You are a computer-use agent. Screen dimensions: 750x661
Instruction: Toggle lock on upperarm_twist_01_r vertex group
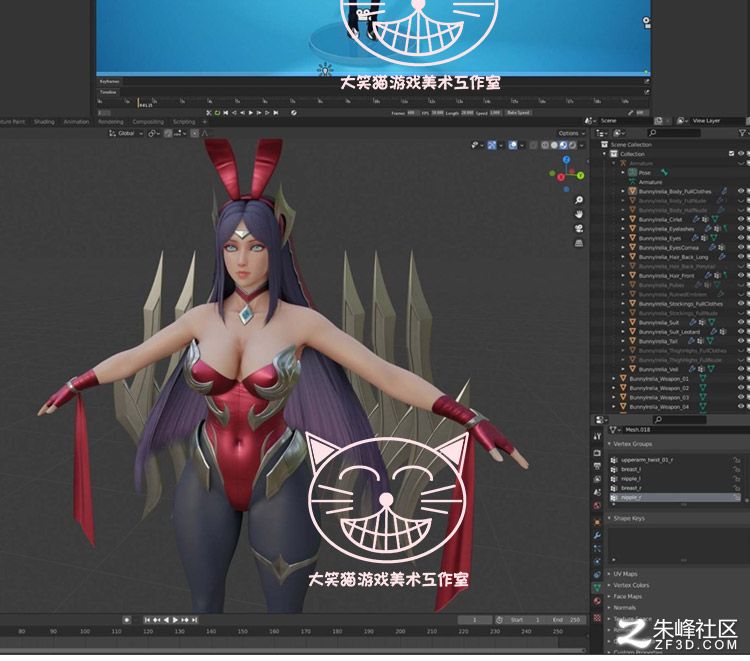(x=737, y=460)
